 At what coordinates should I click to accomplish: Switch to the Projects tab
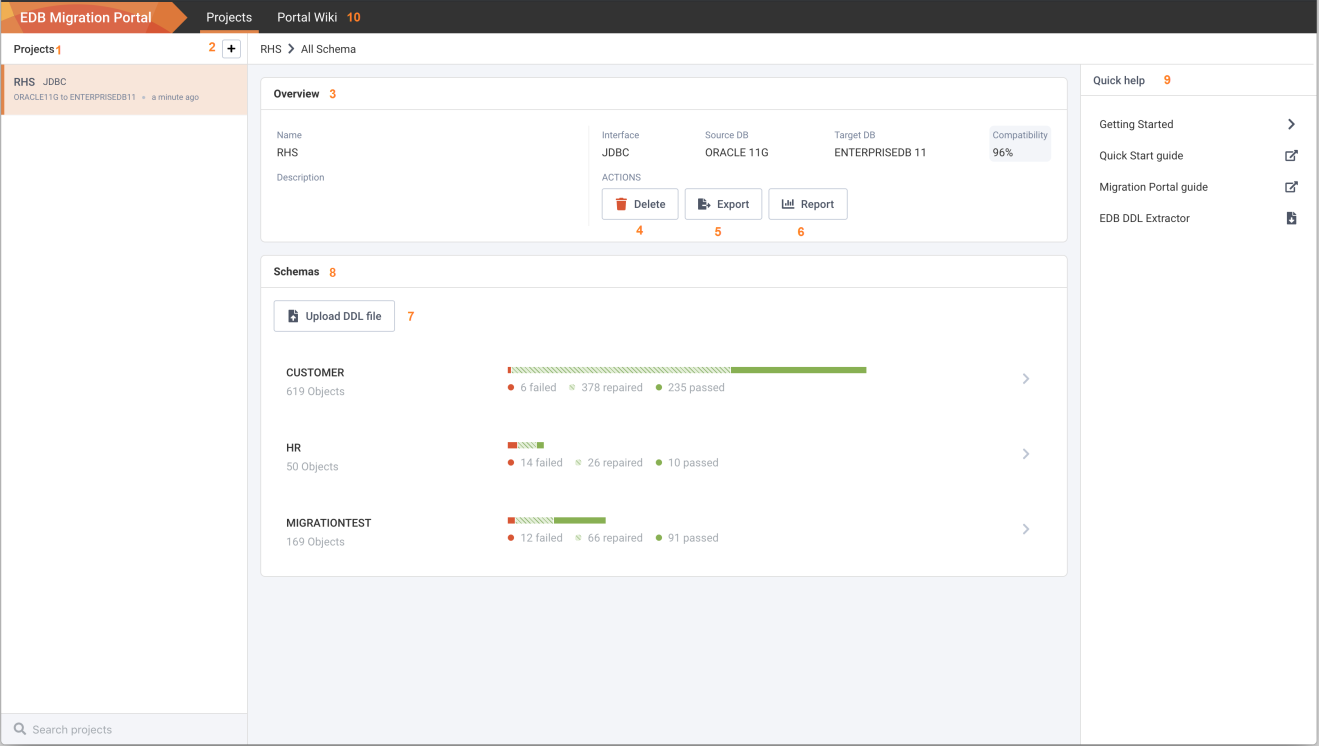click(229, 17)
